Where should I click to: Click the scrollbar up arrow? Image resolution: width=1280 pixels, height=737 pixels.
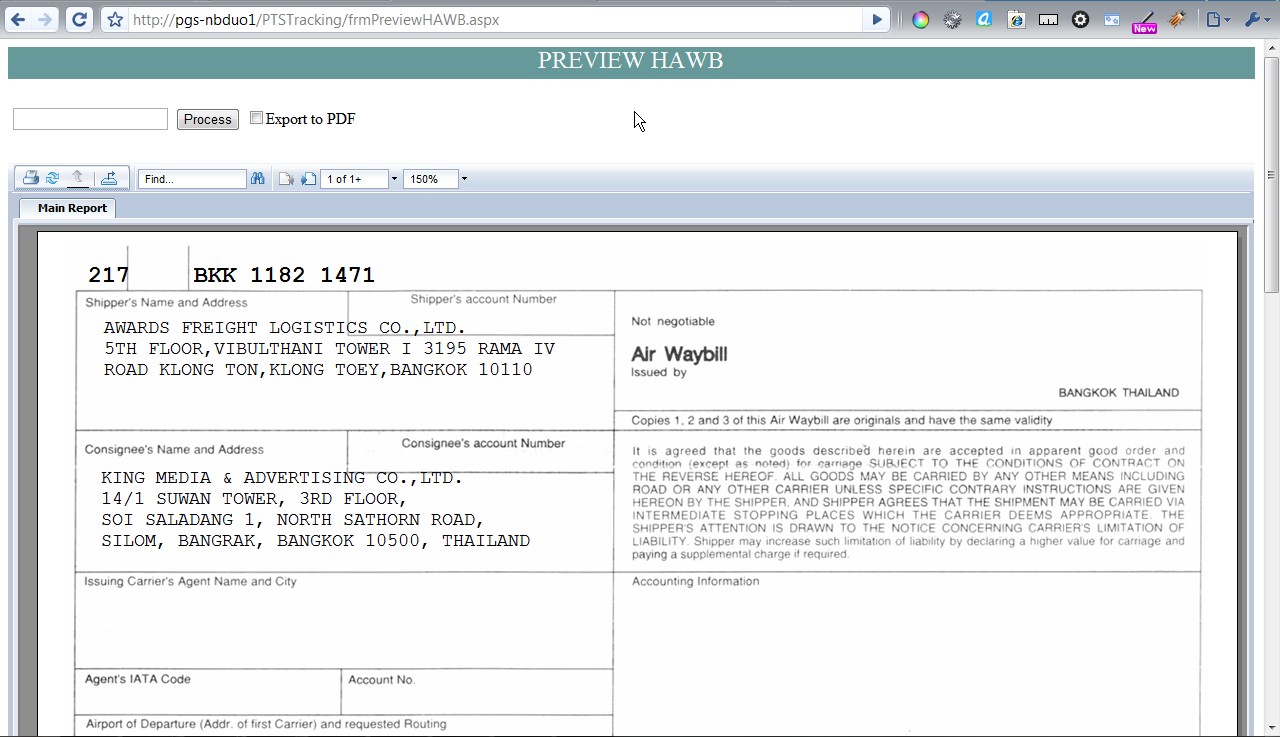[x=1272, y=47]
